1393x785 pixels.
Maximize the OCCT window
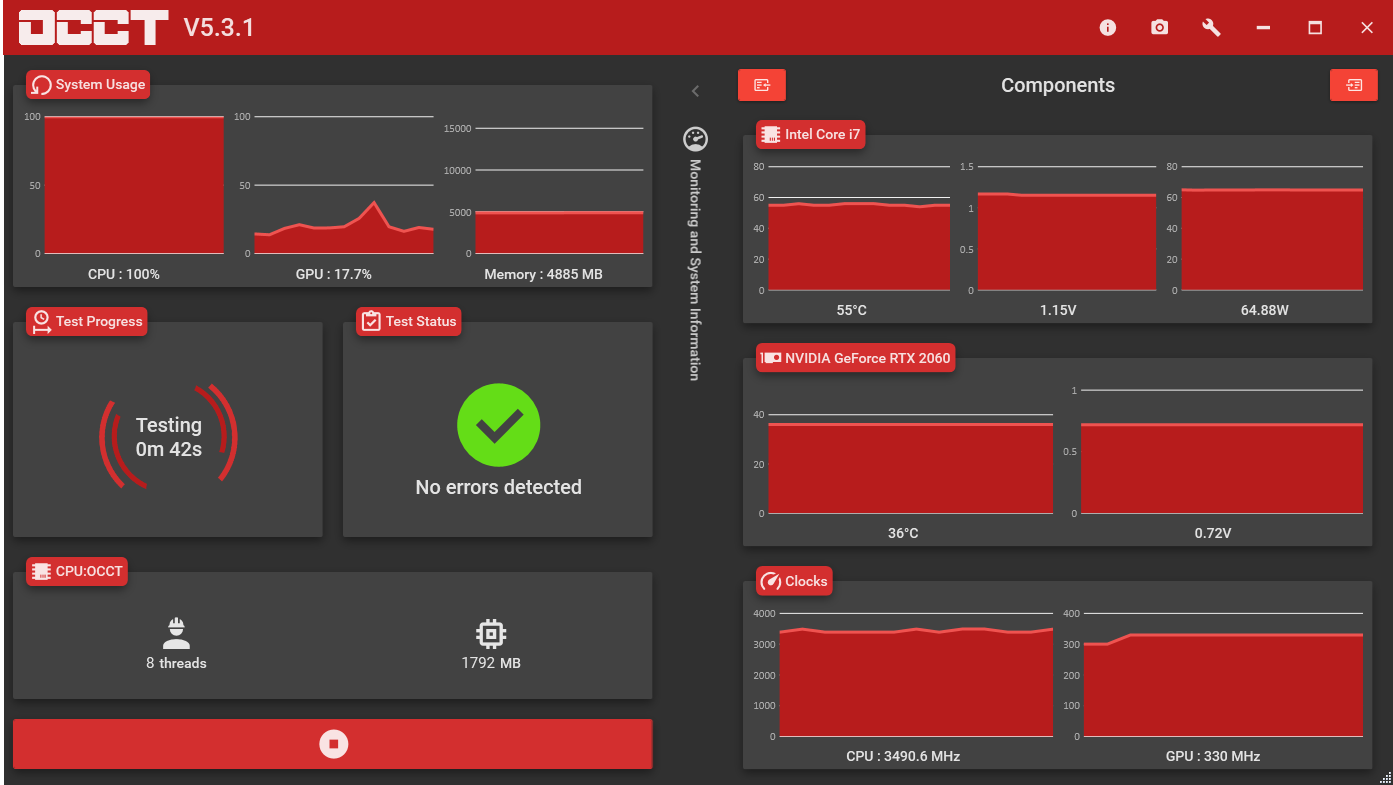[x=1315, y=28]
